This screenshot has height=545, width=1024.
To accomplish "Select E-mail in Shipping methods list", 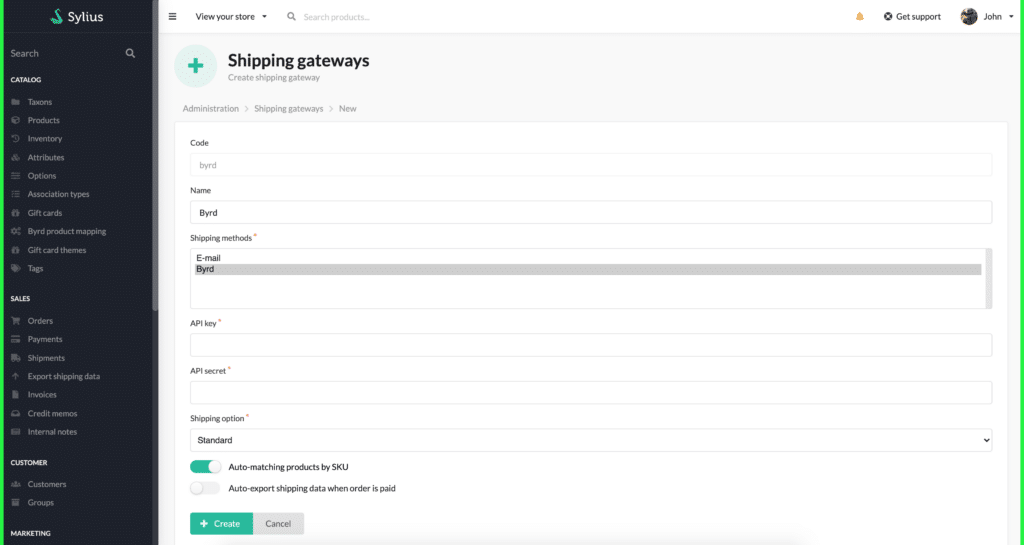I will [x=588, y=258].
